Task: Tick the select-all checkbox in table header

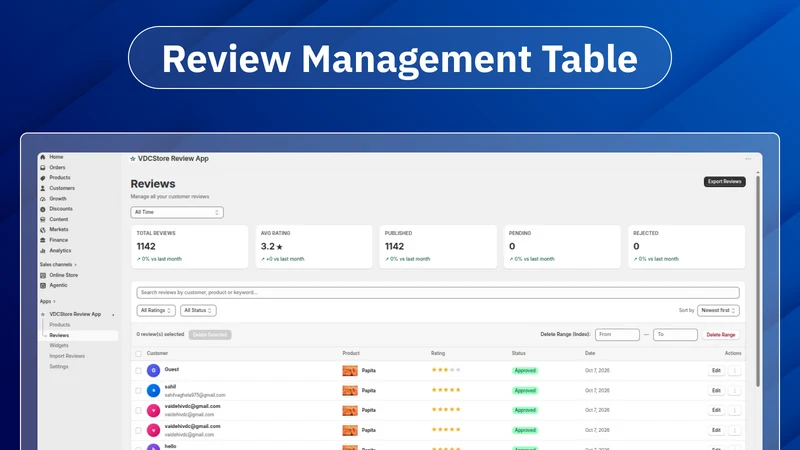Action: (x=138, y=354)
